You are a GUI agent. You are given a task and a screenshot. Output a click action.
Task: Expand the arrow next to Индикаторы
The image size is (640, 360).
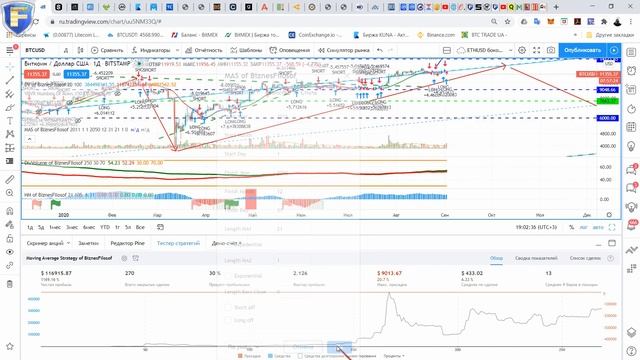point(177,50)
